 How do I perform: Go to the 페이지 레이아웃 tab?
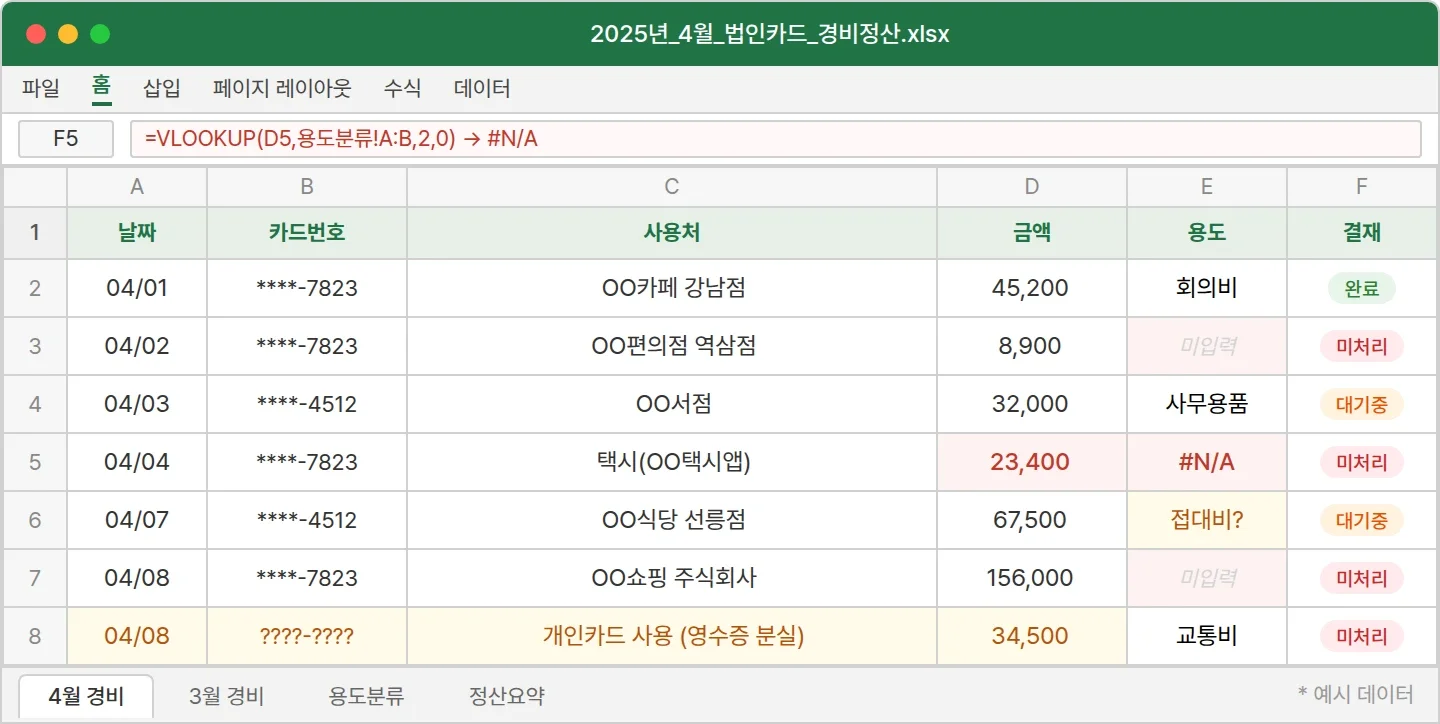point(282,89)
